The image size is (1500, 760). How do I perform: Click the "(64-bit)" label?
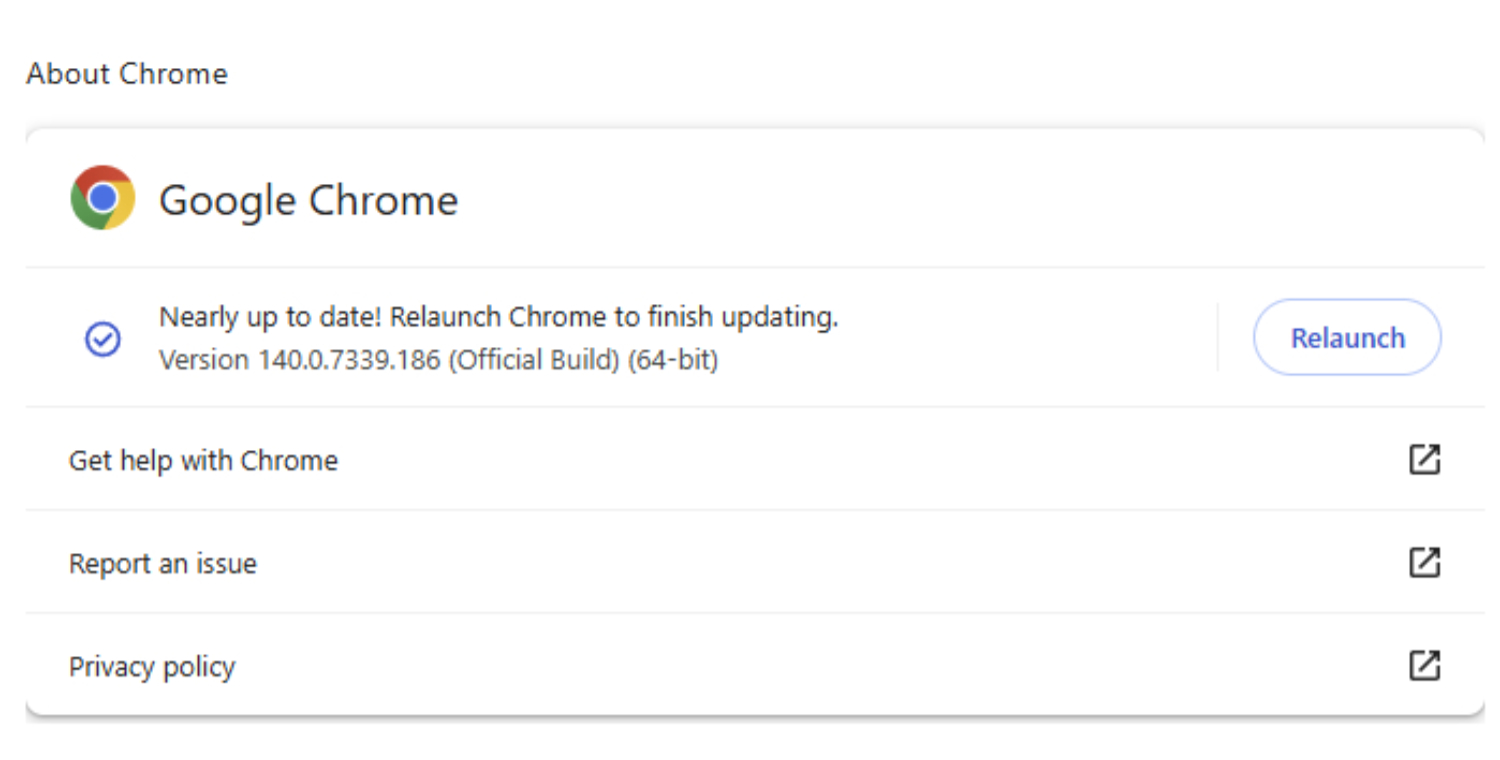tap(673, 360)
